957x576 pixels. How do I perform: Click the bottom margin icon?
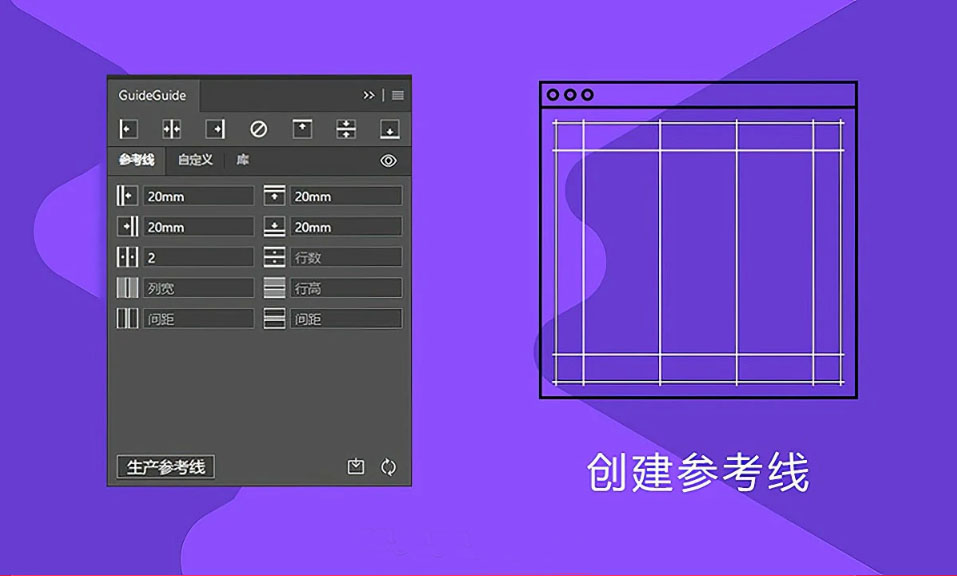(x=274, y=226)
